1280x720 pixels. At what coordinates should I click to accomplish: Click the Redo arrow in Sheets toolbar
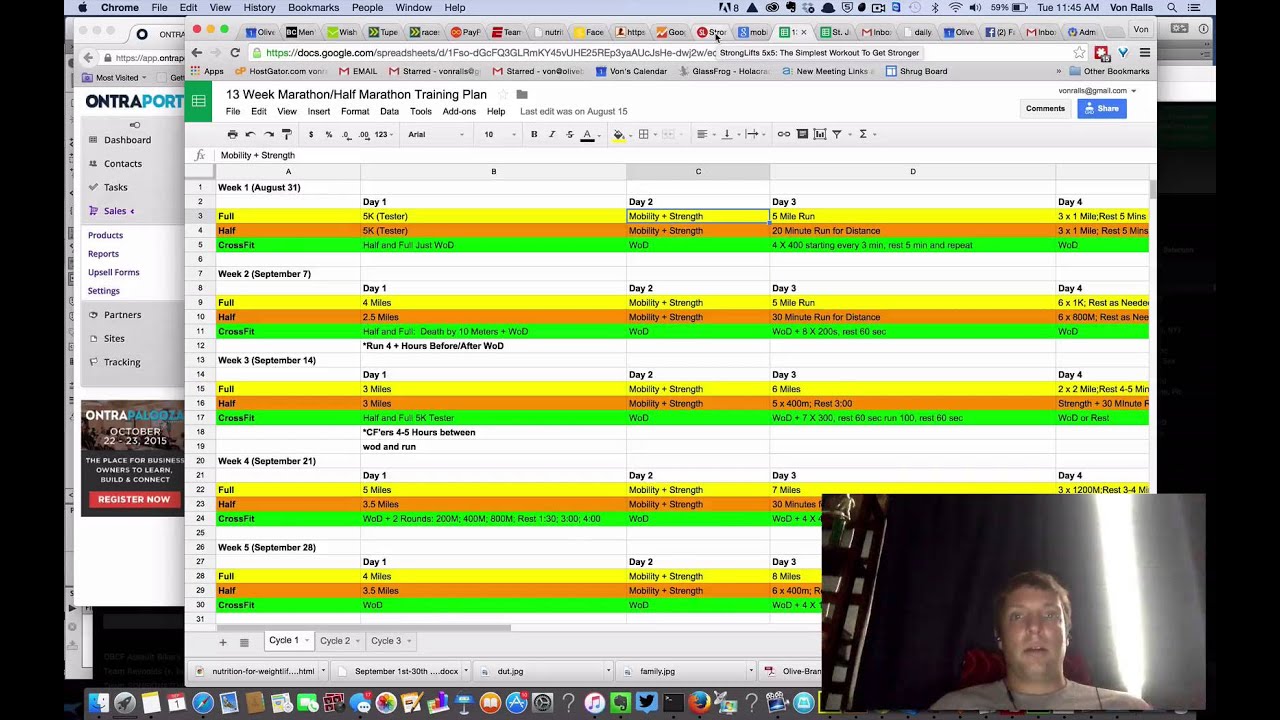tap(268, 134)
